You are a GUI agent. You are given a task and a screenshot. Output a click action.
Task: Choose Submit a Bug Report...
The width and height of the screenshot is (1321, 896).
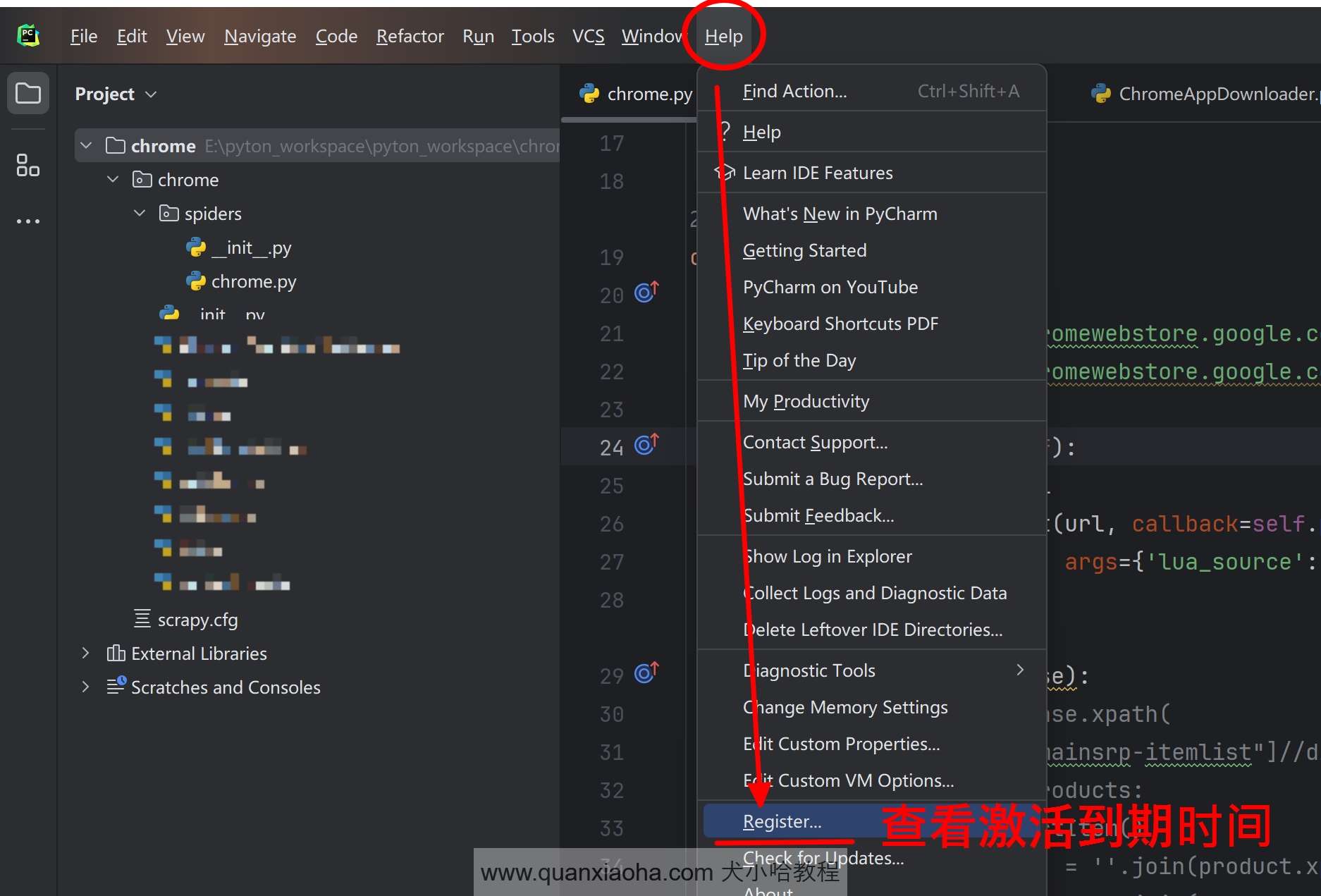872,479
